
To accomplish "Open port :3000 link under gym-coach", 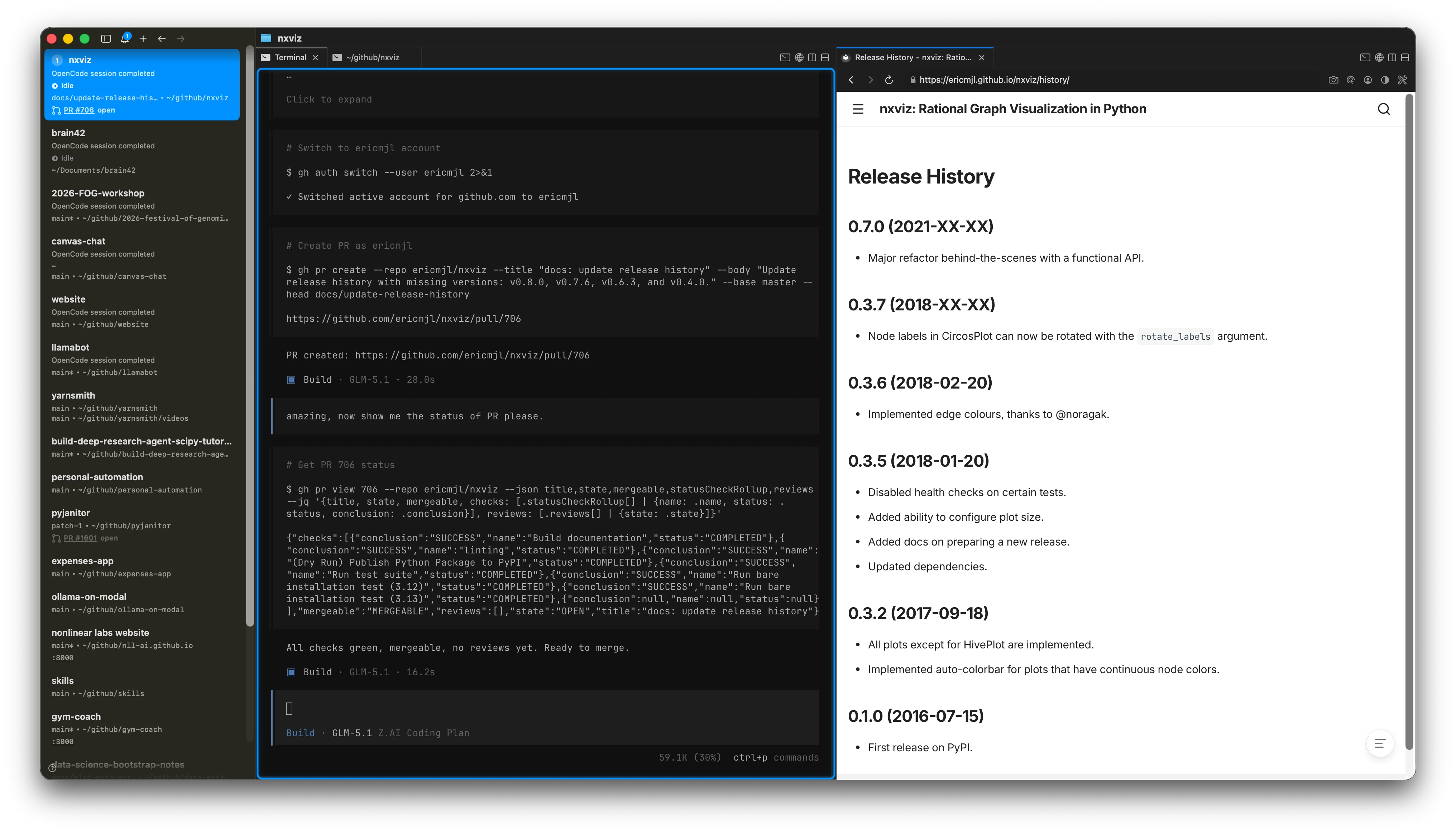I will (62, 742).
